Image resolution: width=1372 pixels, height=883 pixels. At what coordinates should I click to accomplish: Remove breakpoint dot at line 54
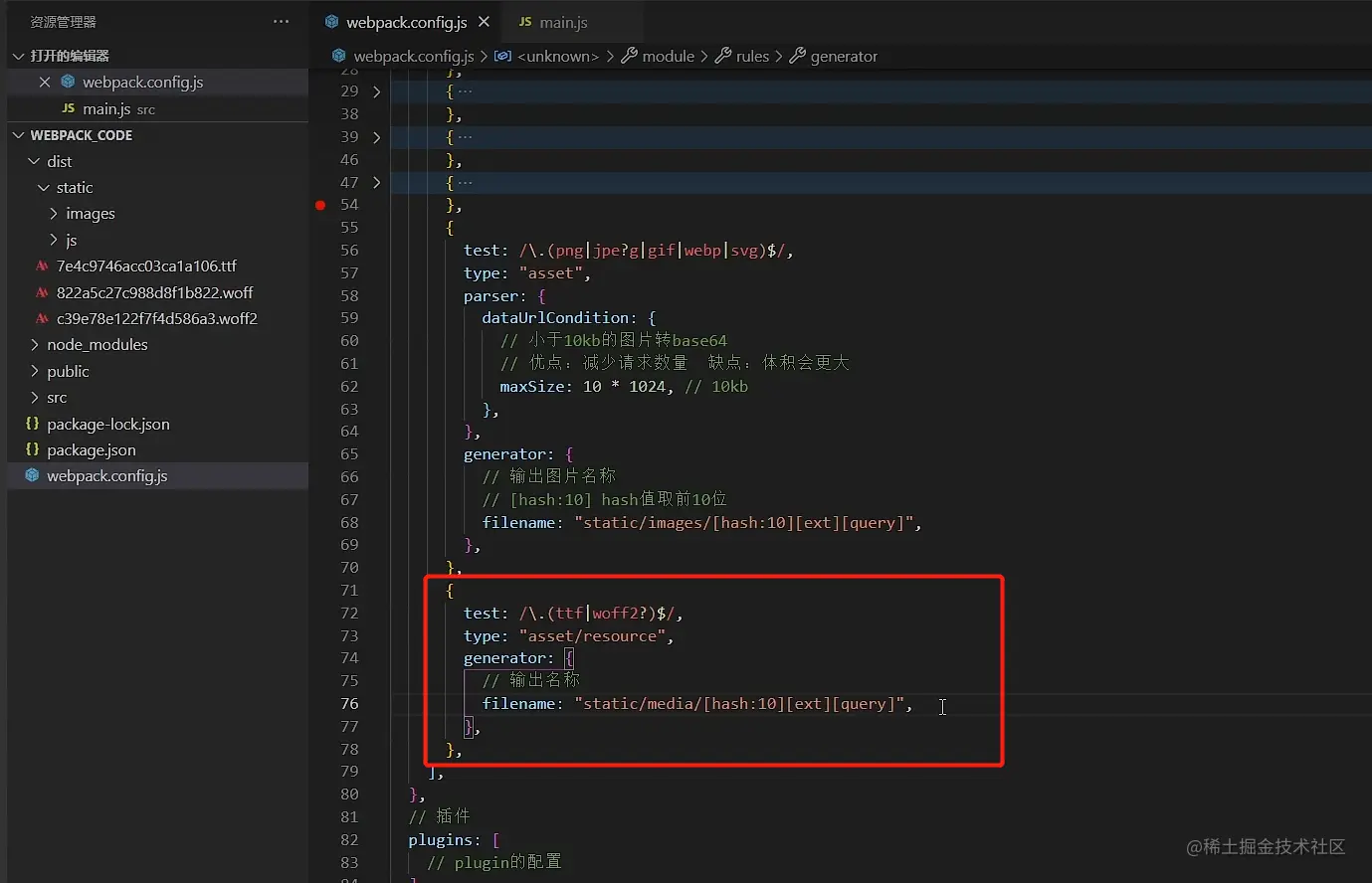[x=320, y=205]
